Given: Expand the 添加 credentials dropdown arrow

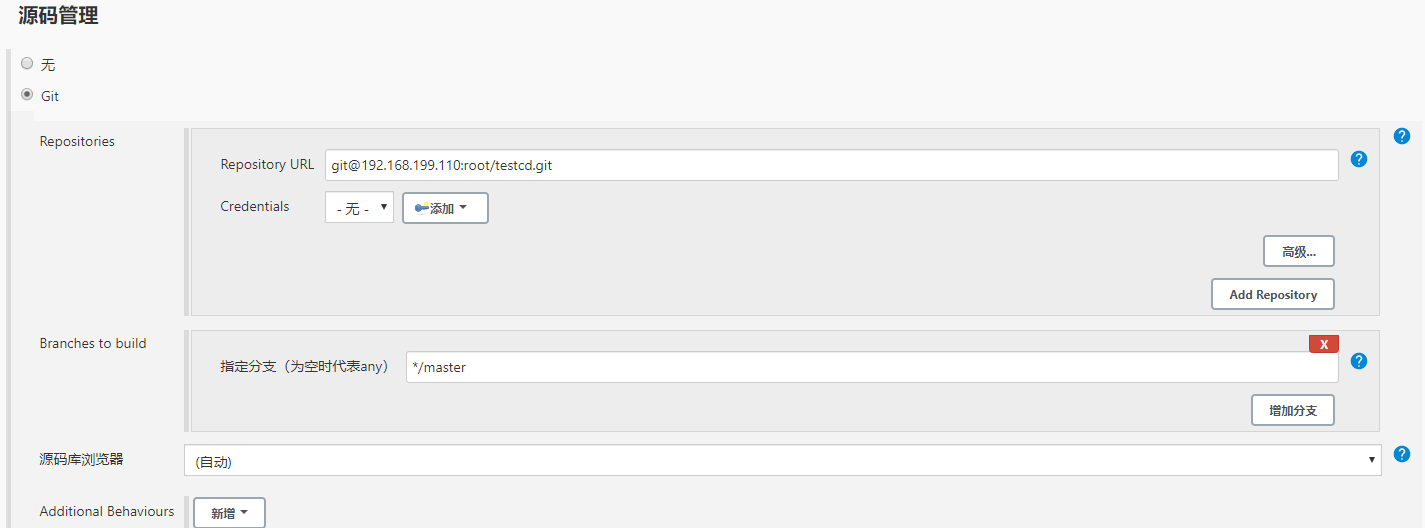Looking at the screenshot, I should (463, 208).
